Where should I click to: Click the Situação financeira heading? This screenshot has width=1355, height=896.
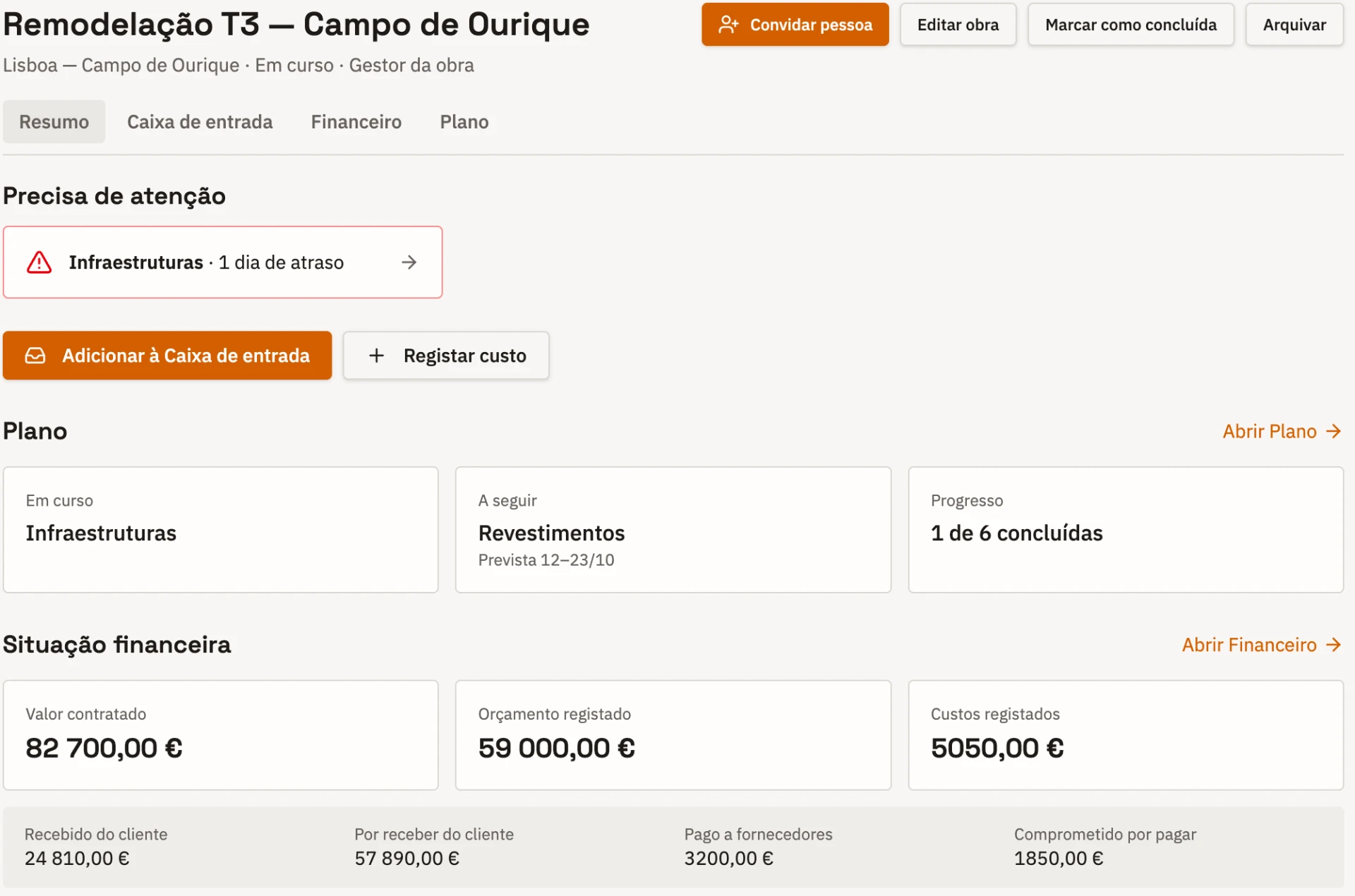(117, 645)
